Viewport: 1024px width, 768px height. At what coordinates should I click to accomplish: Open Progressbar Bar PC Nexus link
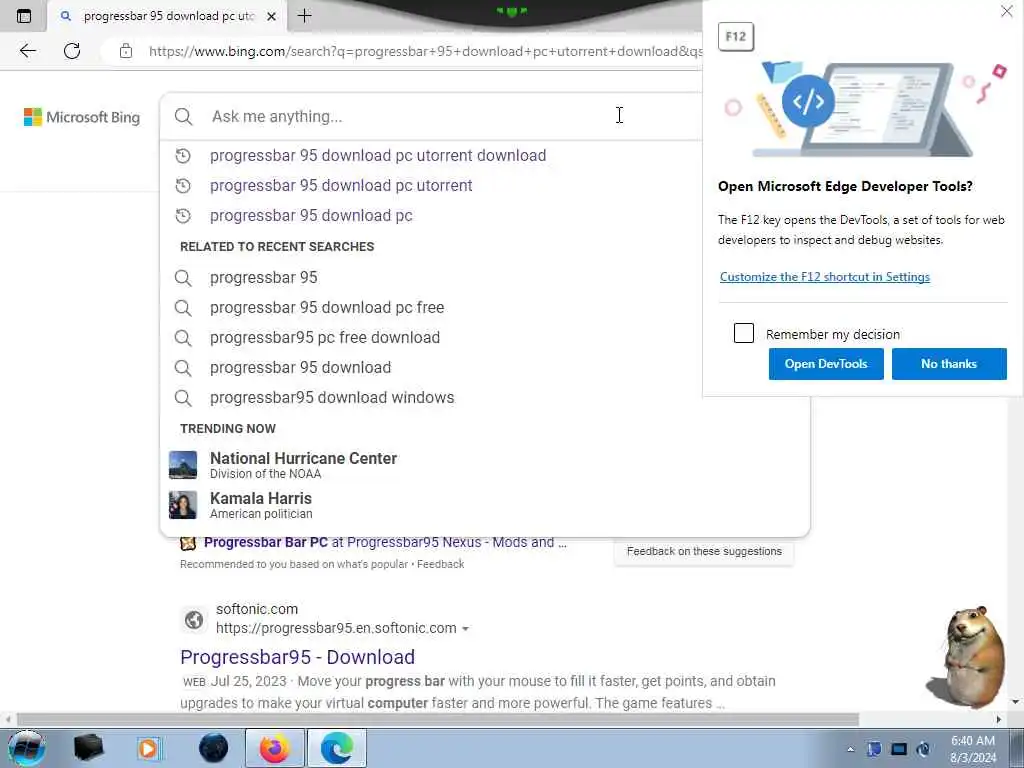(x=385, y=543)
